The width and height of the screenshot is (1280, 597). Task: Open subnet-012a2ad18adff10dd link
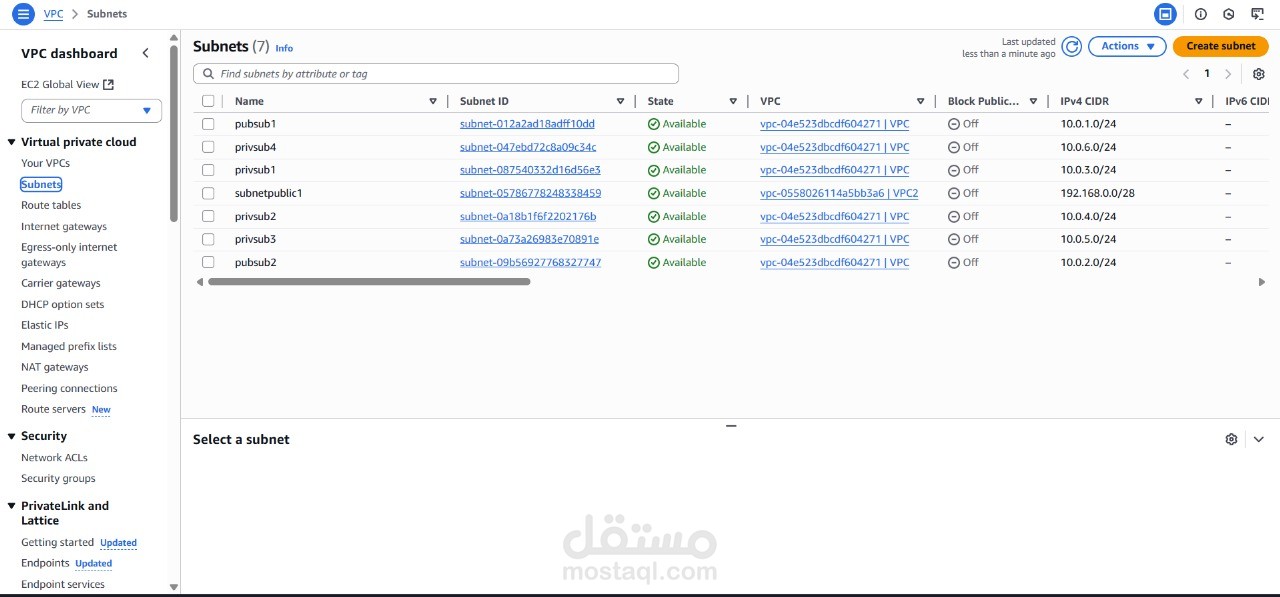click(x=527, y=124)
